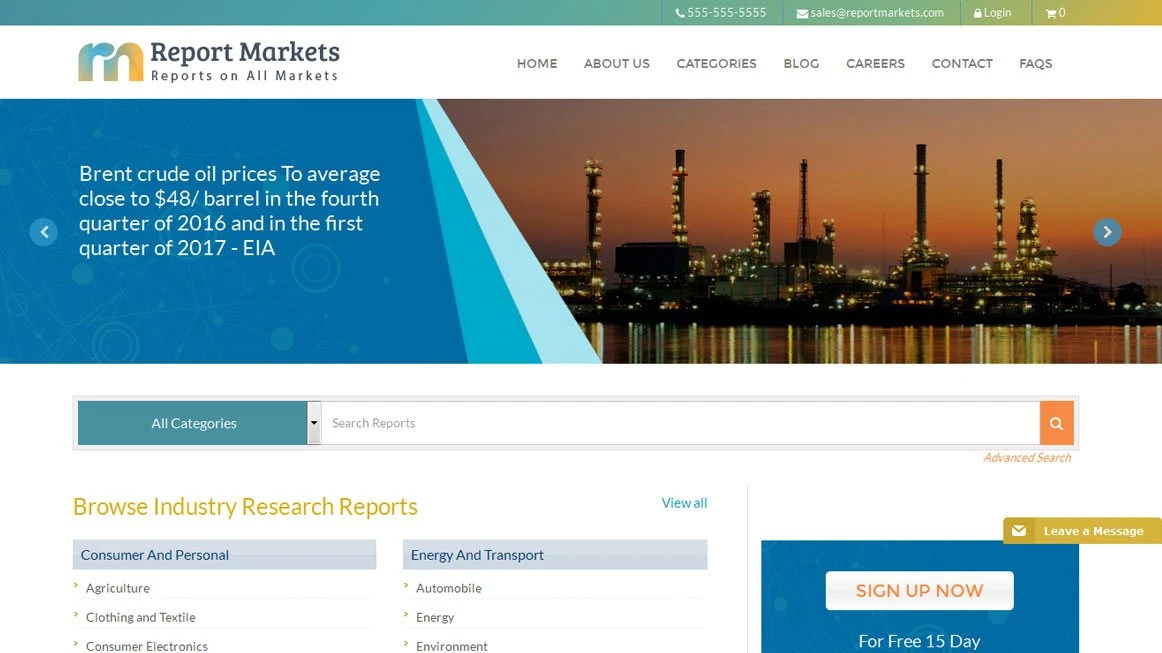The image size is (1162, 653).
Task: Open the shopping cart icon
Action: 1051,13
